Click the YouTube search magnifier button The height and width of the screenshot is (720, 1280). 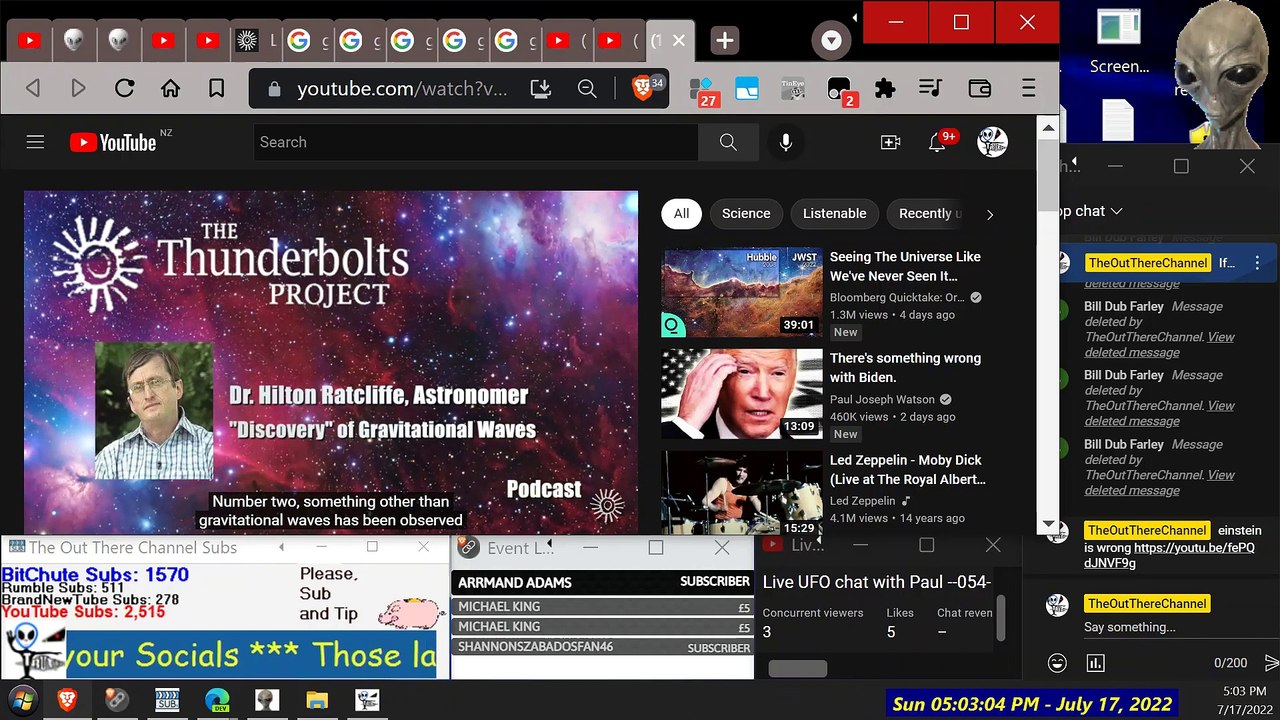click(728, 142)
